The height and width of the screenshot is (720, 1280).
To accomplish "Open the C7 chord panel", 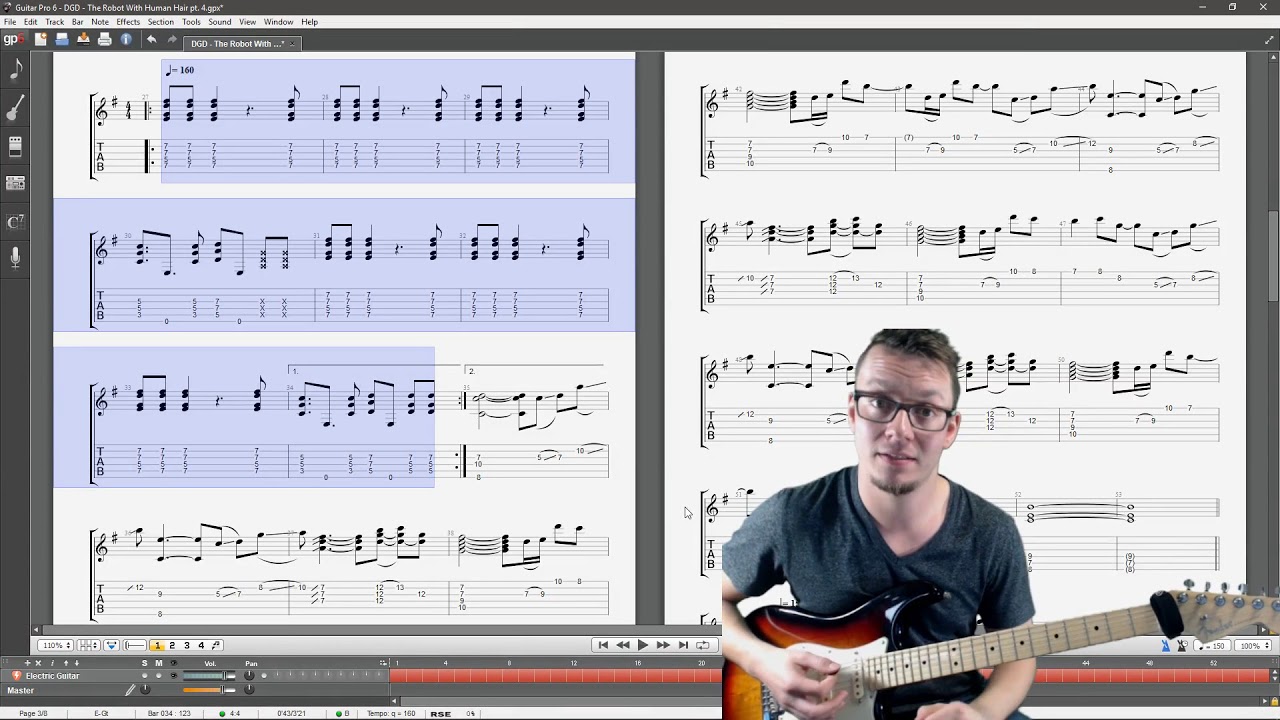I will [x=15, y=222].
